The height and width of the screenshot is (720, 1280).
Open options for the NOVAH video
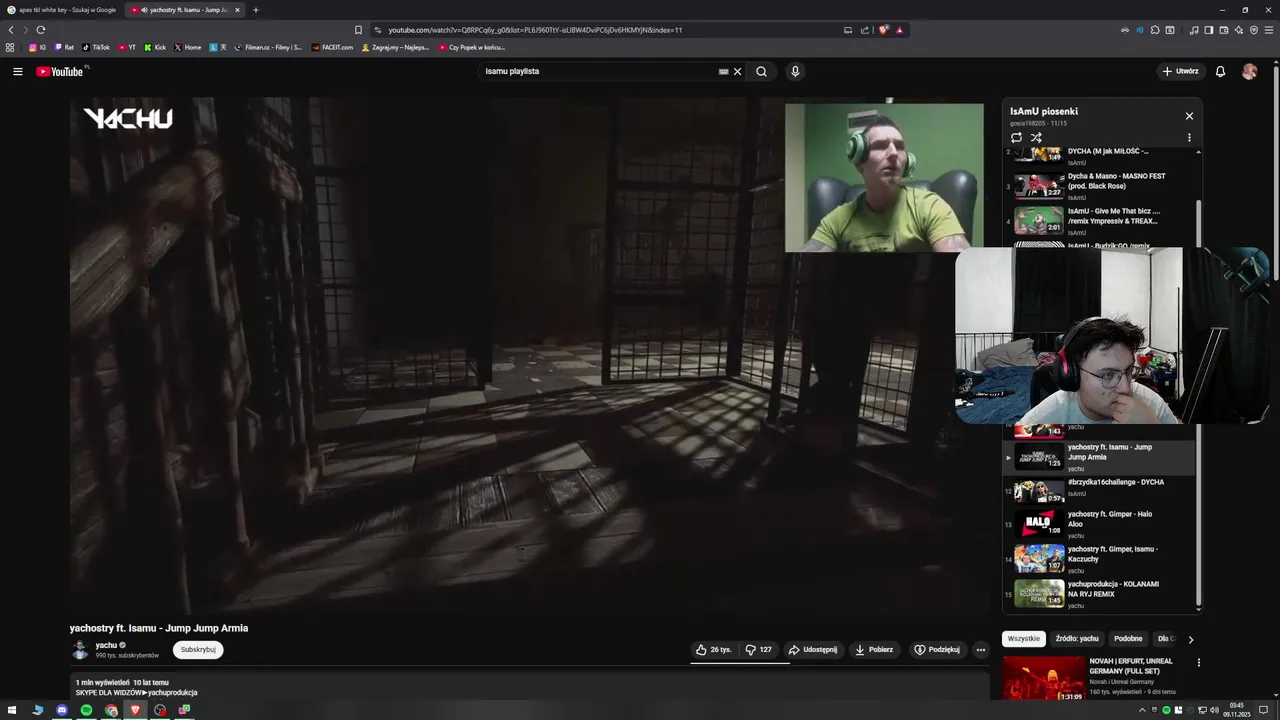[x=1198, y=662]
